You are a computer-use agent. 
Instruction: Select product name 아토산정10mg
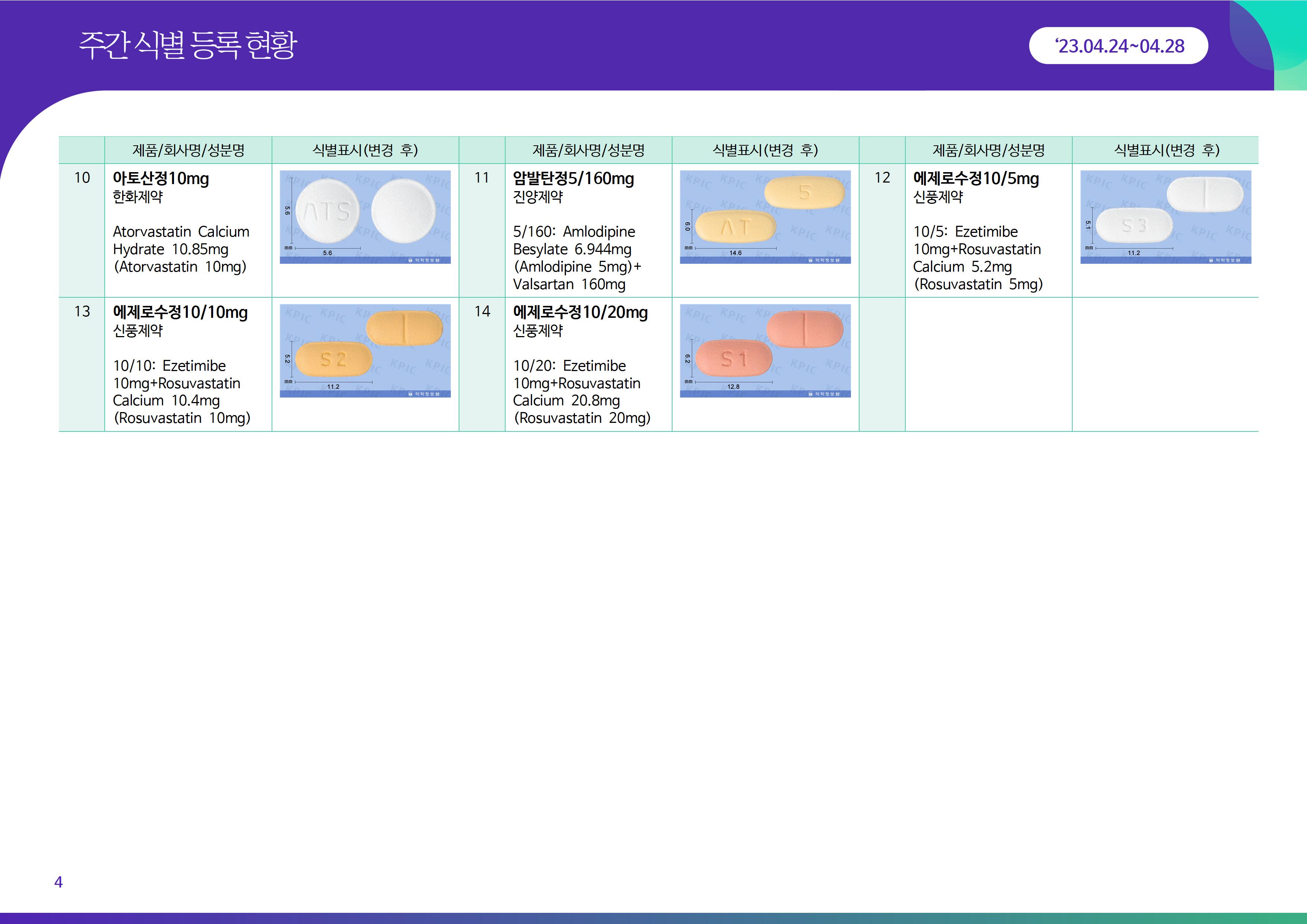click(x=161, y=179)
